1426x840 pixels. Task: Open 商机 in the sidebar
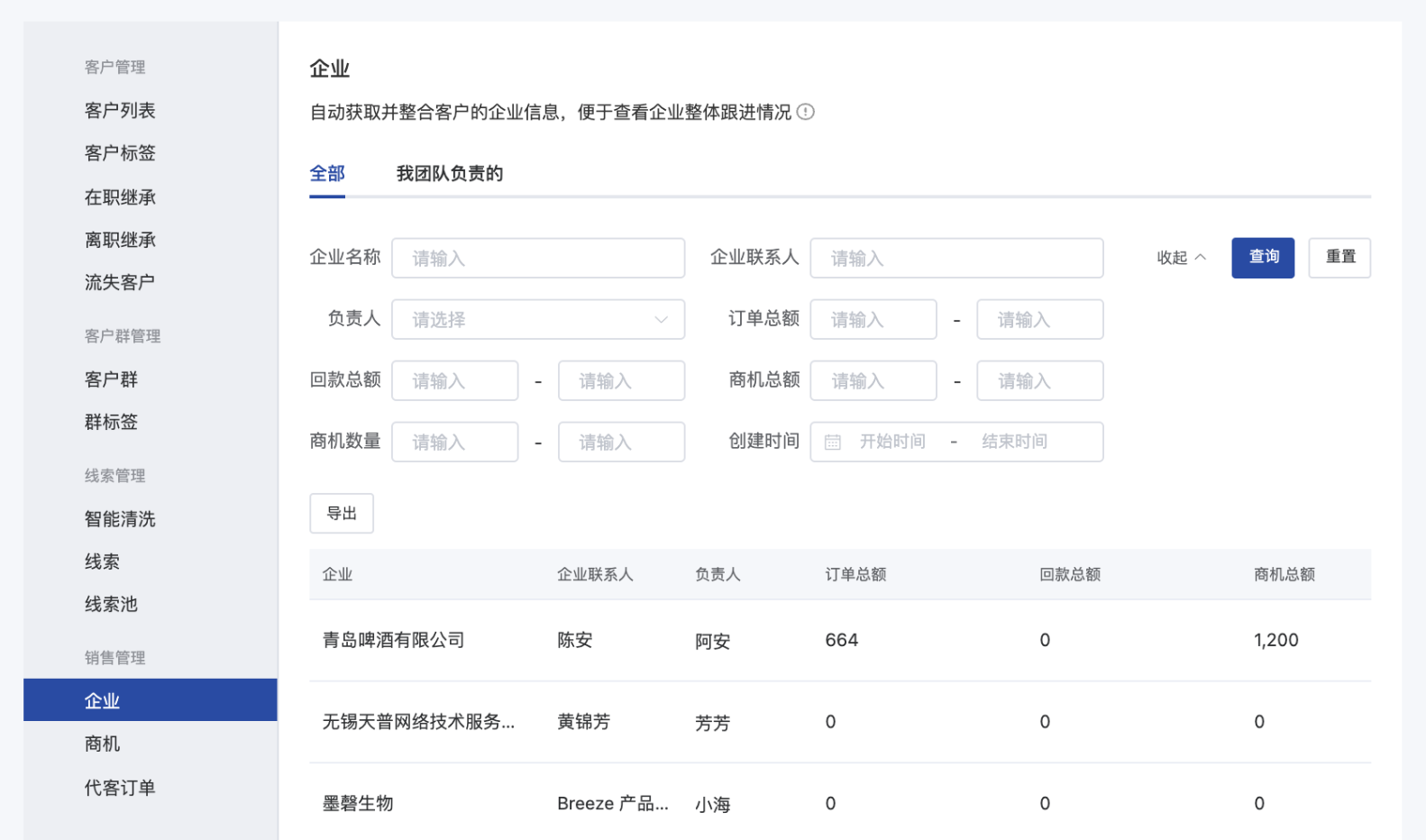[x=102, y=744]
